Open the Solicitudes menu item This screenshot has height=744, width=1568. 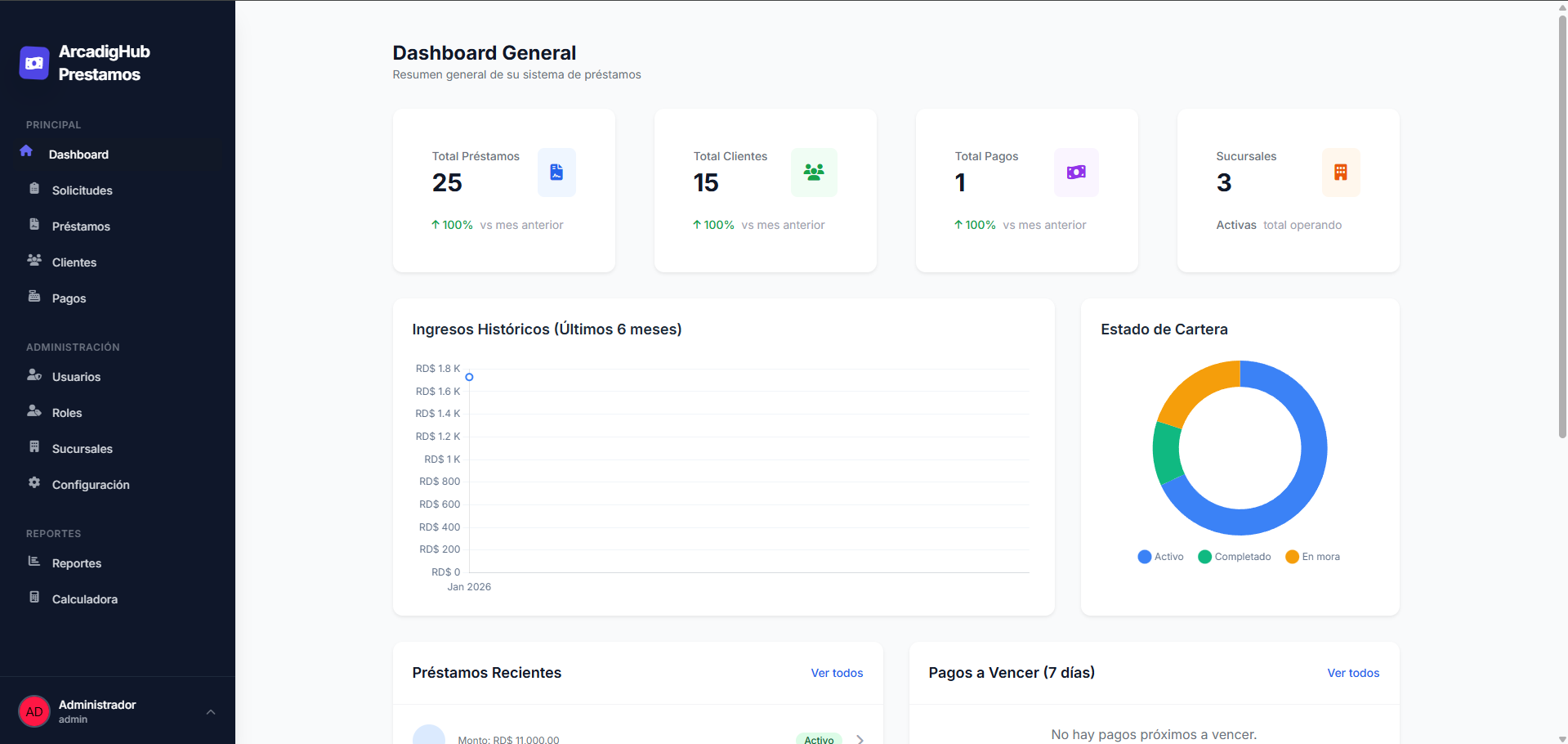tap(34, 187)
